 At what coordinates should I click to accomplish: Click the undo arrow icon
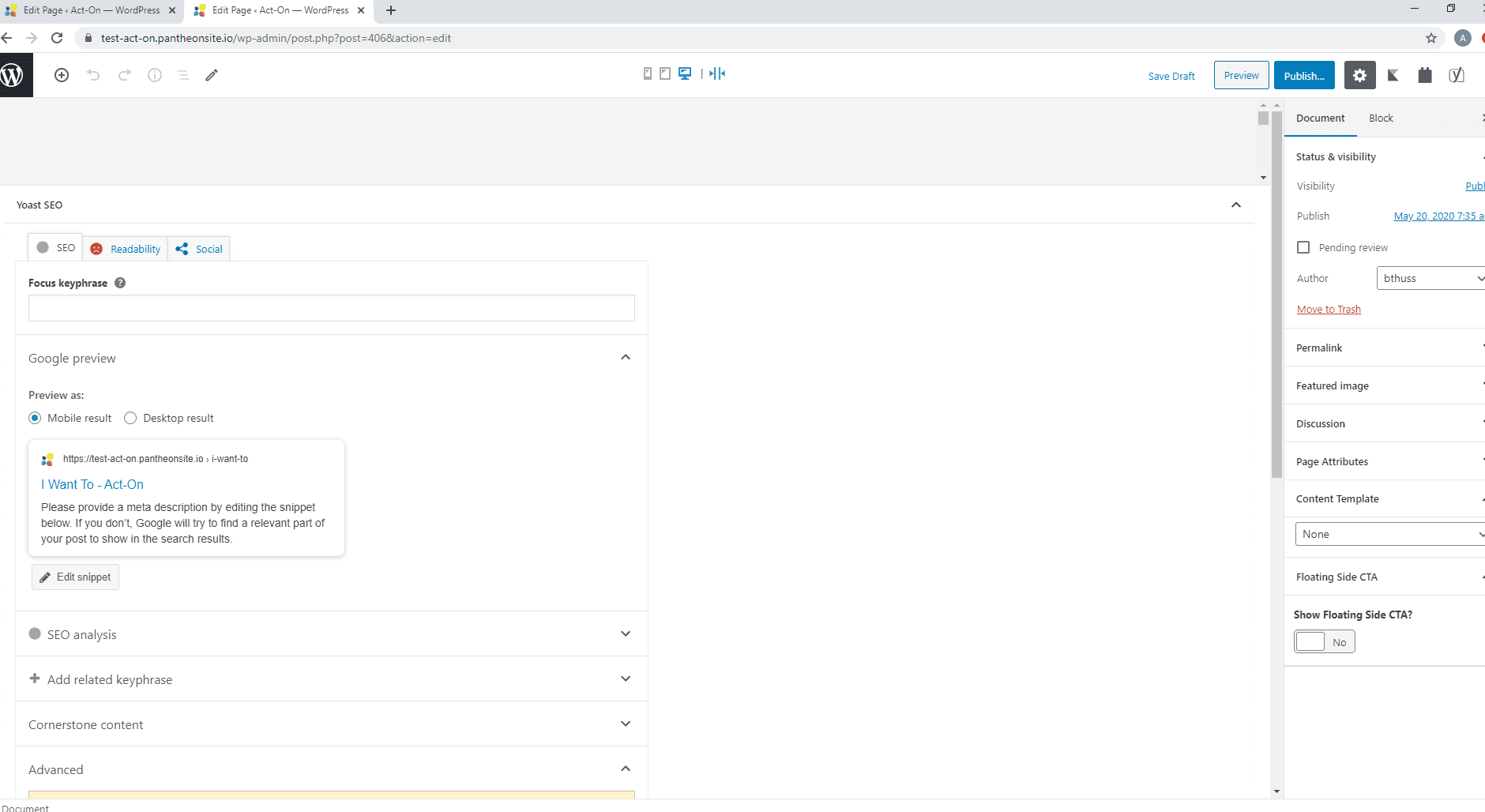(93, 75)
